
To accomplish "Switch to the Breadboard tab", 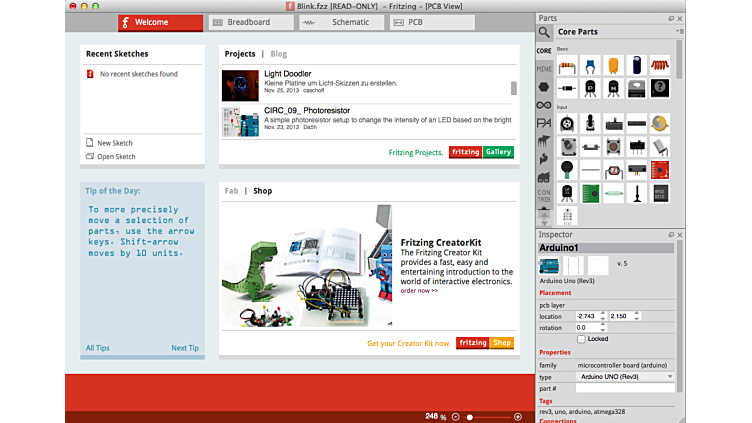I will point(247,22).
